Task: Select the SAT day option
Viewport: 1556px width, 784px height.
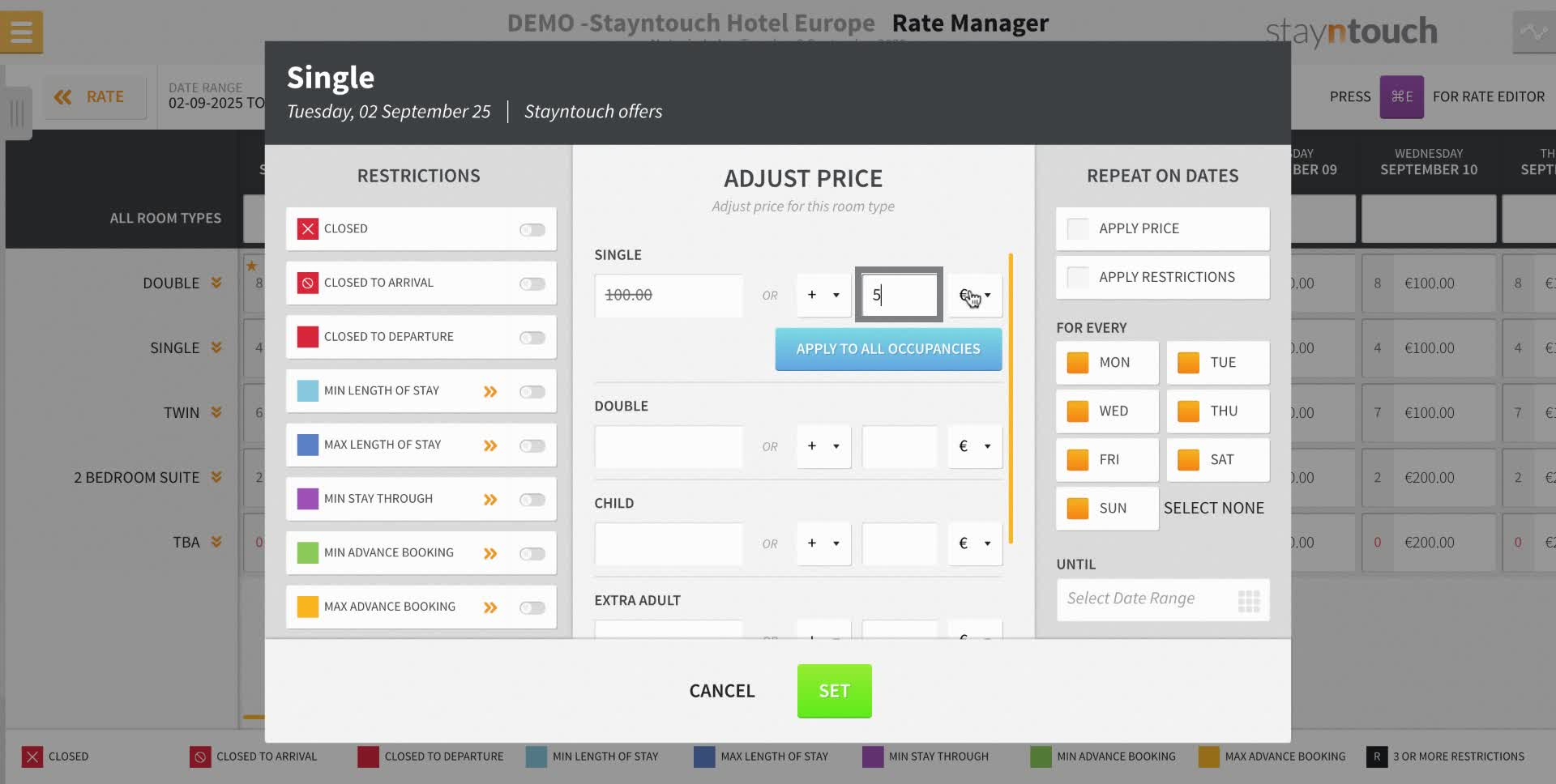Action: (1218, 460)
